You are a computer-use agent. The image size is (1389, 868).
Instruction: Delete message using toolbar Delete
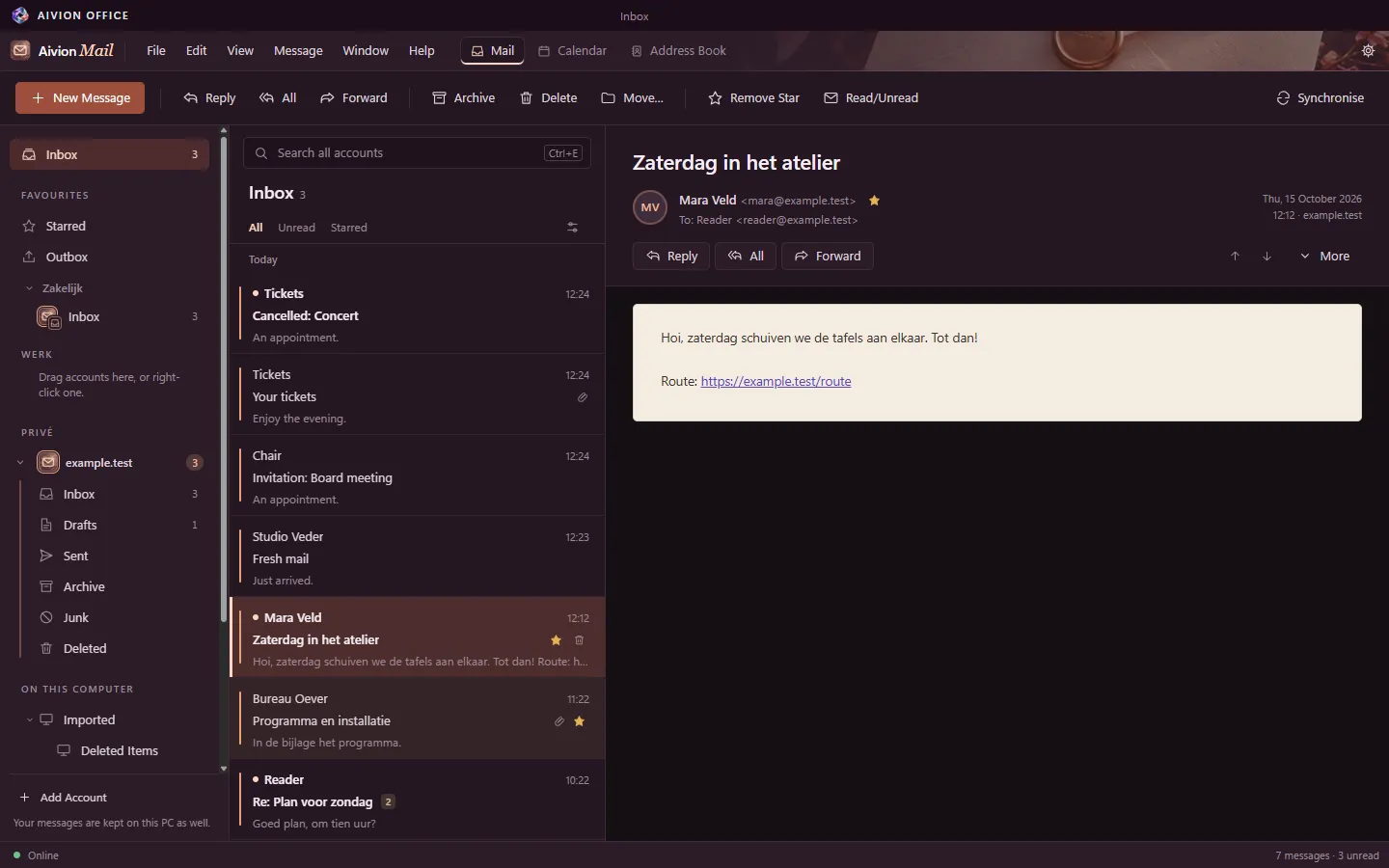[x=549, y=98]
